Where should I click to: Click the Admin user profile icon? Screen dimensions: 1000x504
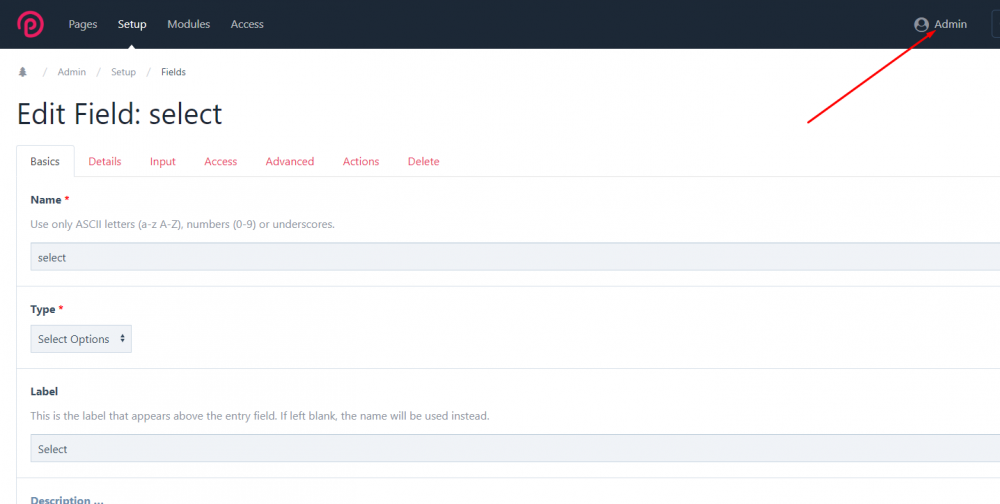pyautogui.click(x=921, y=25)
